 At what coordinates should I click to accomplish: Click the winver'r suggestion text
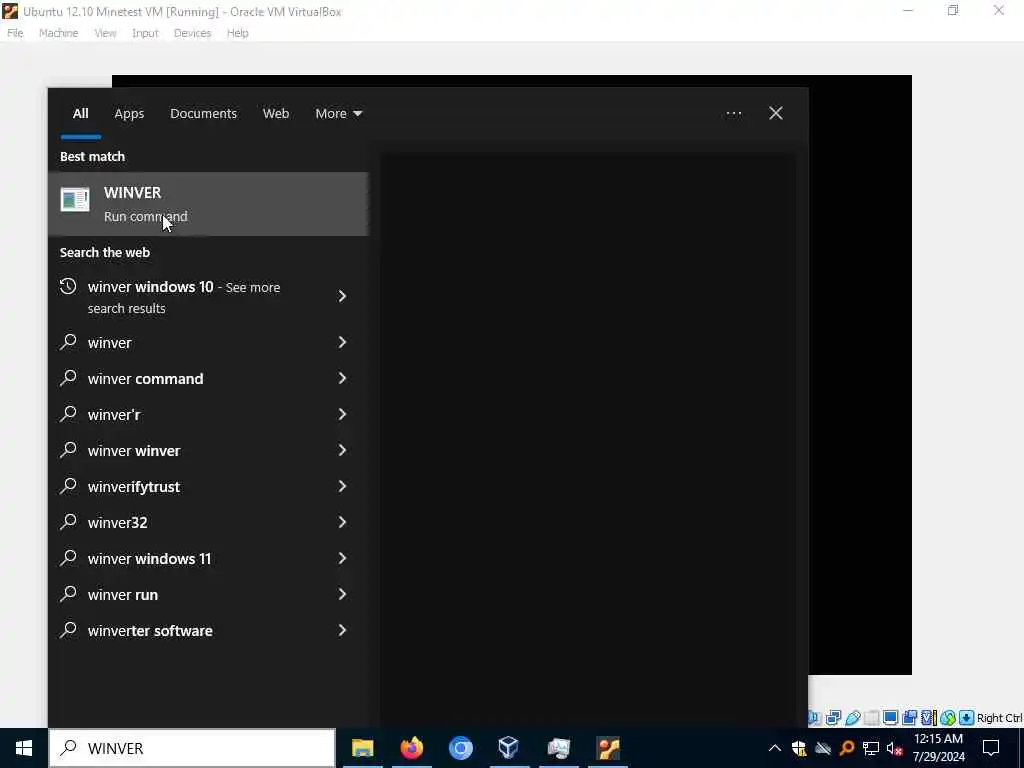pyautogui.click(x=114, y=415)
